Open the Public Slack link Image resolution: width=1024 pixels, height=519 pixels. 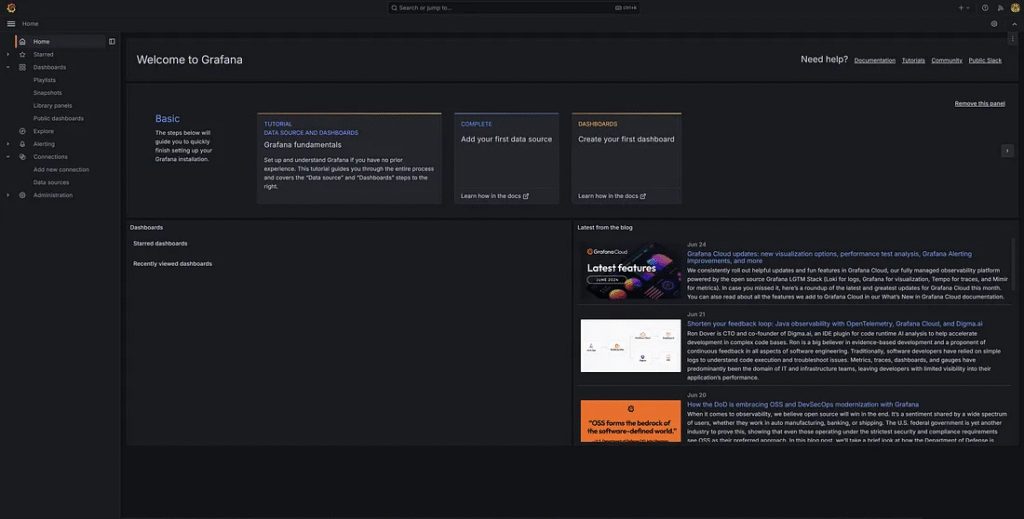985,60
